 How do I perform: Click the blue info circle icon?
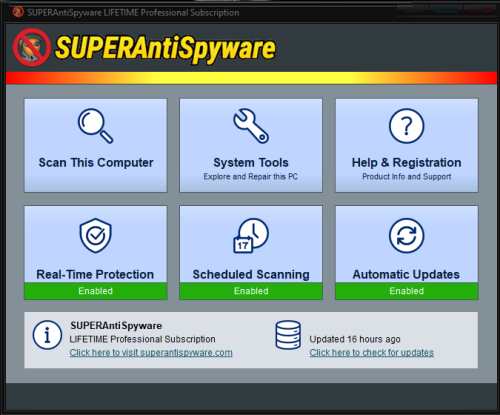point(47,335)
